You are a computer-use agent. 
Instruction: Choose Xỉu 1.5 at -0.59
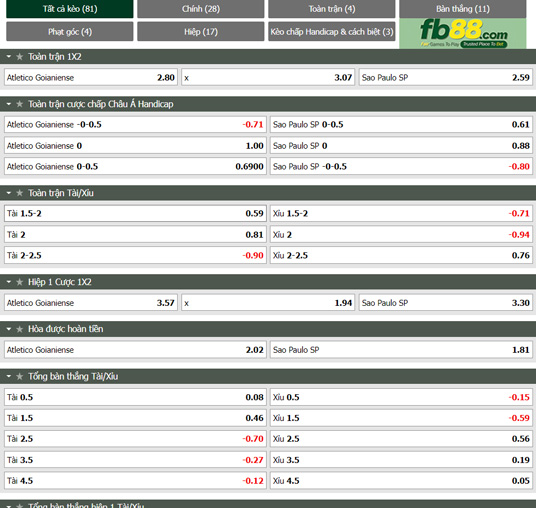tap(401, 418)
